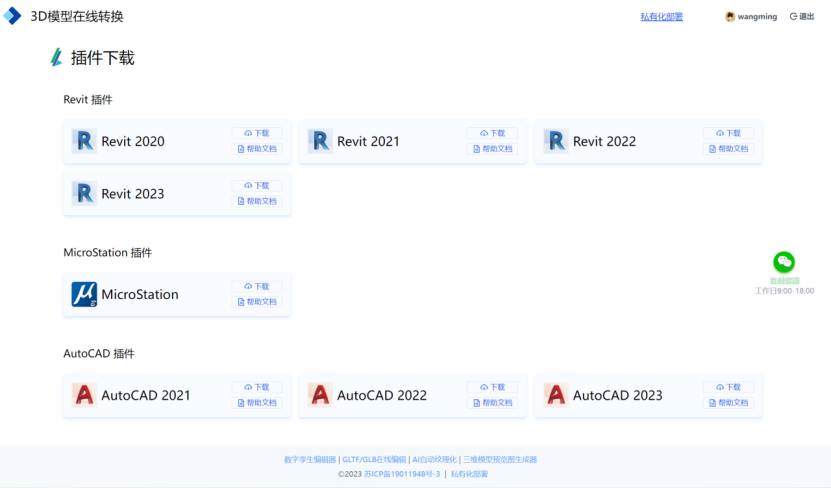Click the MicroStation 插件 section heading
The image size is (831, 488).
(108, 253)
